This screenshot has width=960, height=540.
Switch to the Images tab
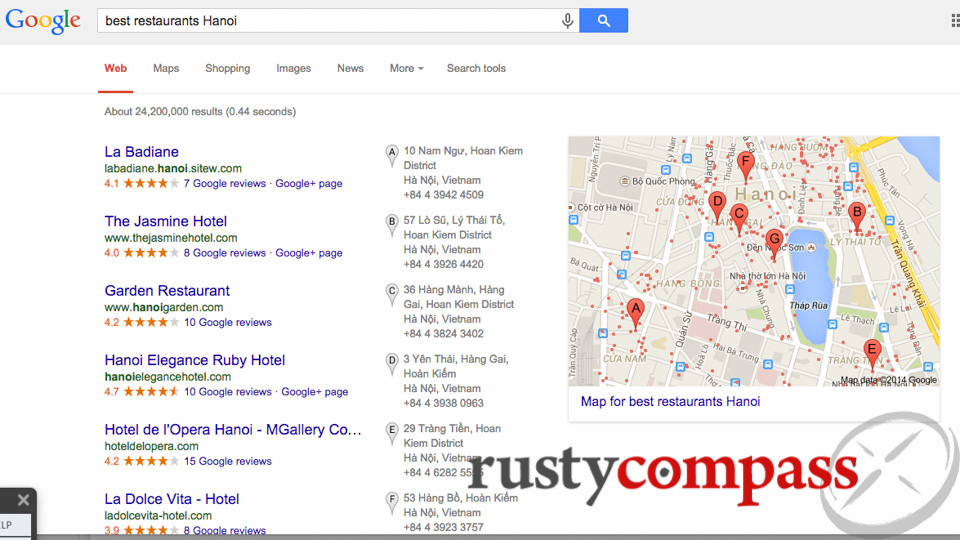tap(293, 69)
